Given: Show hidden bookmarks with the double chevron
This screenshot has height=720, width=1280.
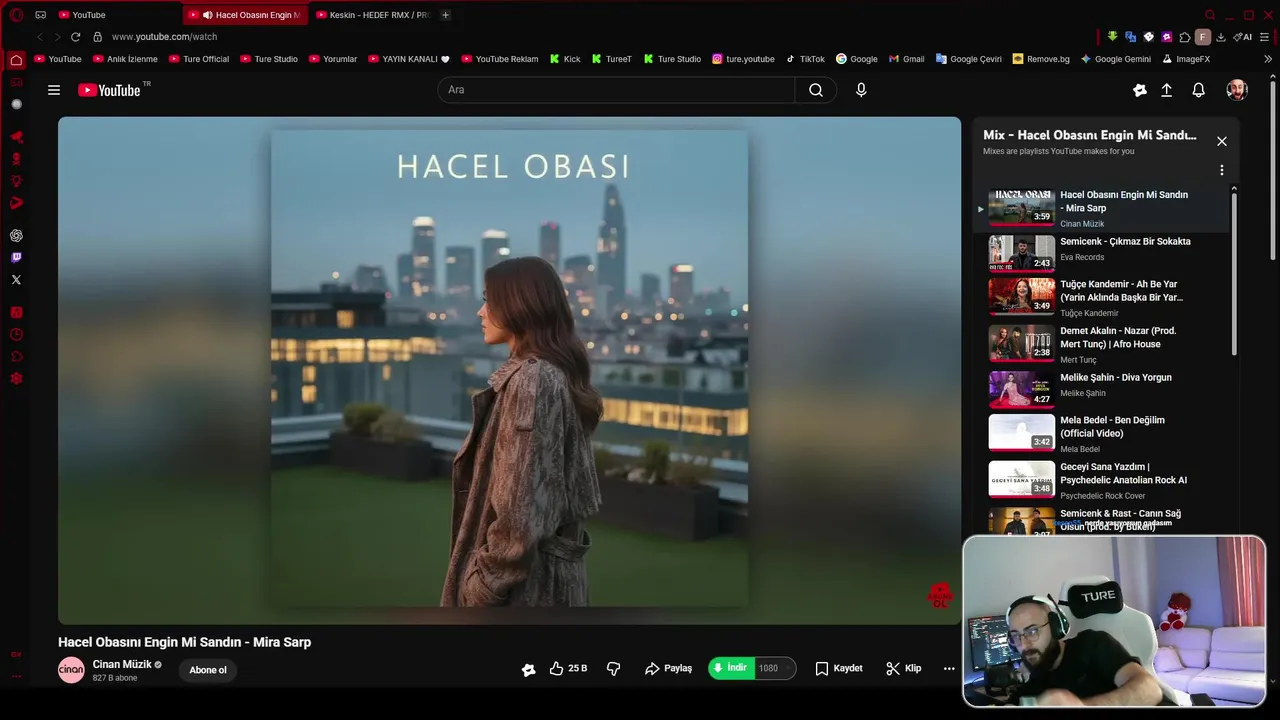Looking at the screenshot, I should [1268, 59].
